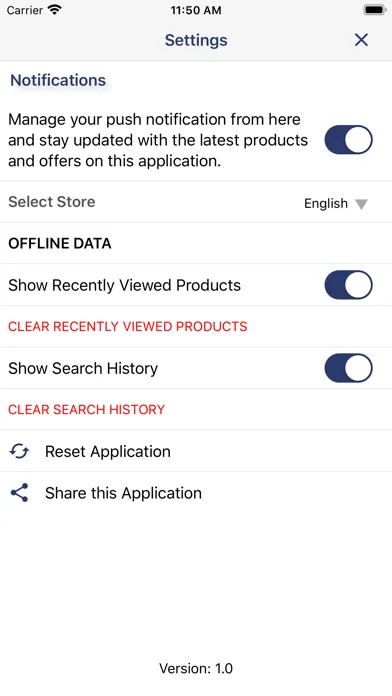Tap the Select Store row label
The height and width of the screenshot is (696, 392).
51,202
